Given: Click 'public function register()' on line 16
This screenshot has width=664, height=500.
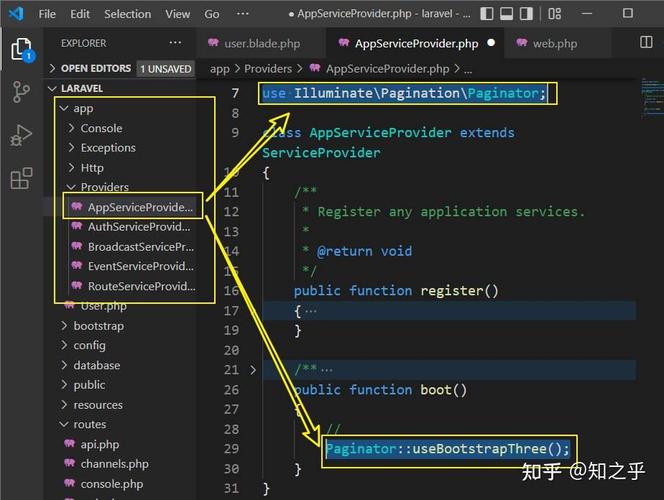Looking at the screenshot, I should coord(396,291).
